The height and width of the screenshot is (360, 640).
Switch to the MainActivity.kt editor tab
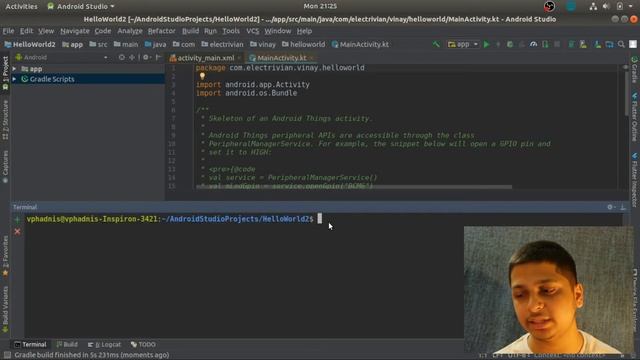click(282, 58)
